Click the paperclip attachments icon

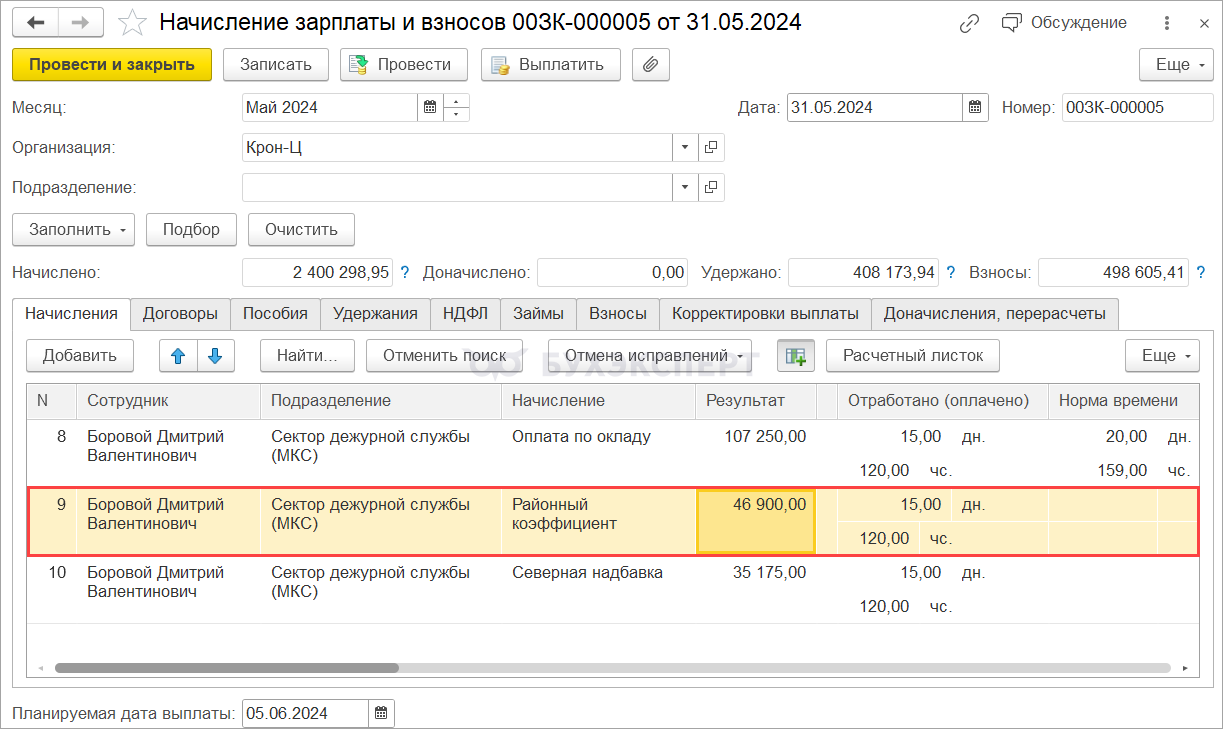pyautogui.click(x=651, y=65)
